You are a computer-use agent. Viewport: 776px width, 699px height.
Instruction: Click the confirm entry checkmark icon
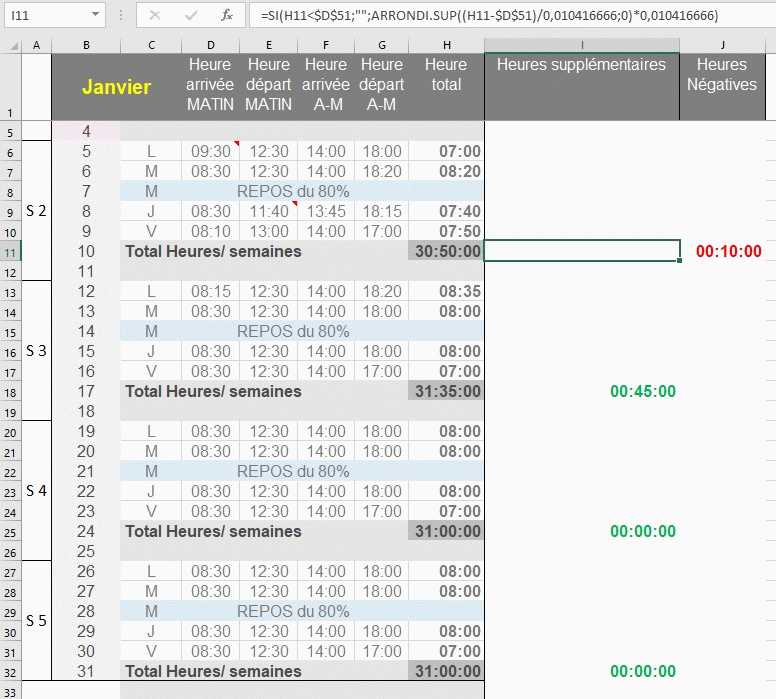pyautogui.click(x=191, y=15)
